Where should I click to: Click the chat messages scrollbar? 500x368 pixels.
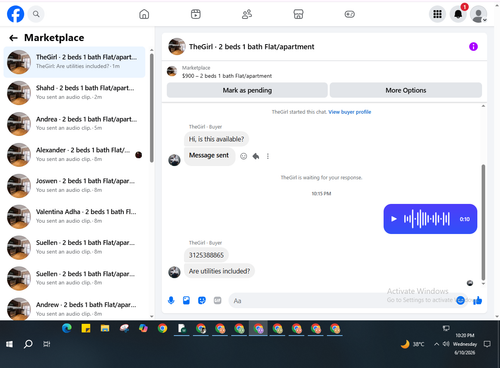[483, 222]
